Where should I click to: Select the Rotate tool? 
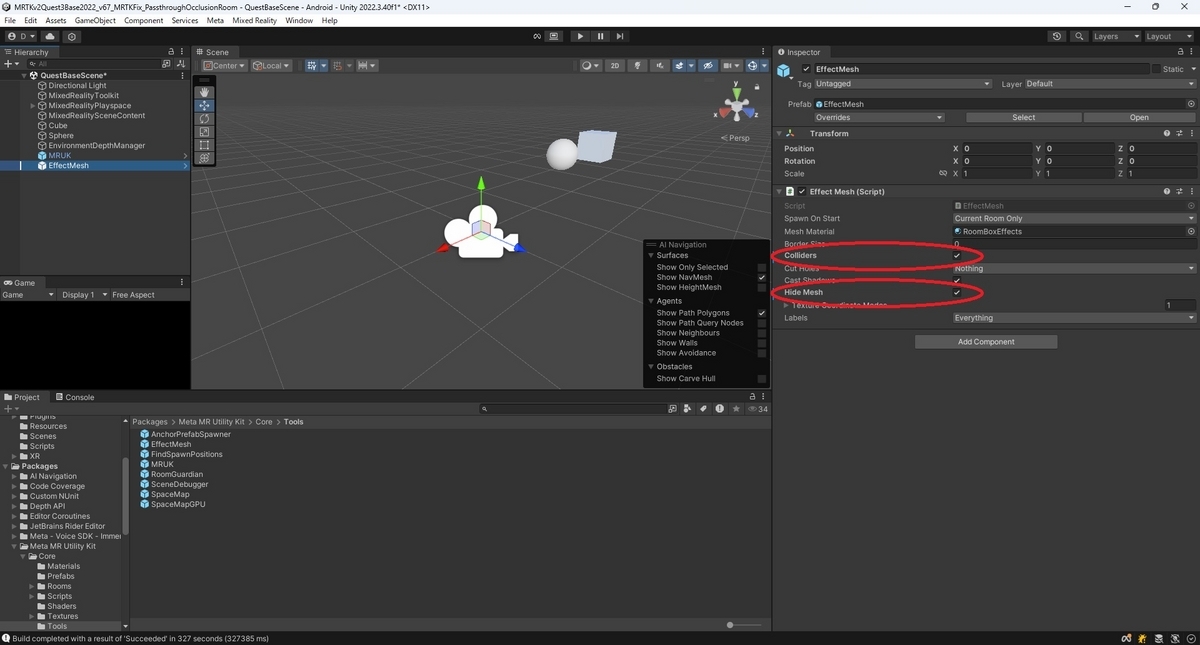point(204,118)
